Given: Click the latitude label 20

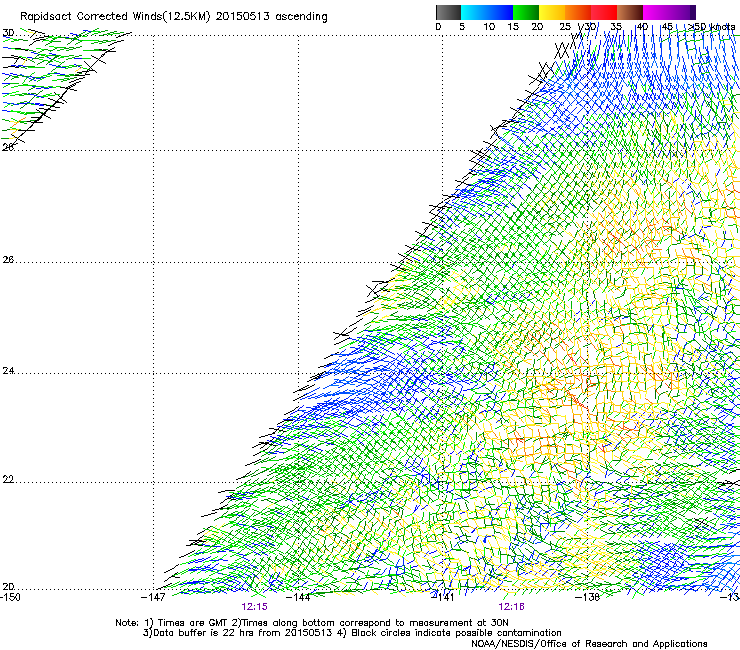Looking at the screenshot, I should pyautogui.click(x=8, y=587).
